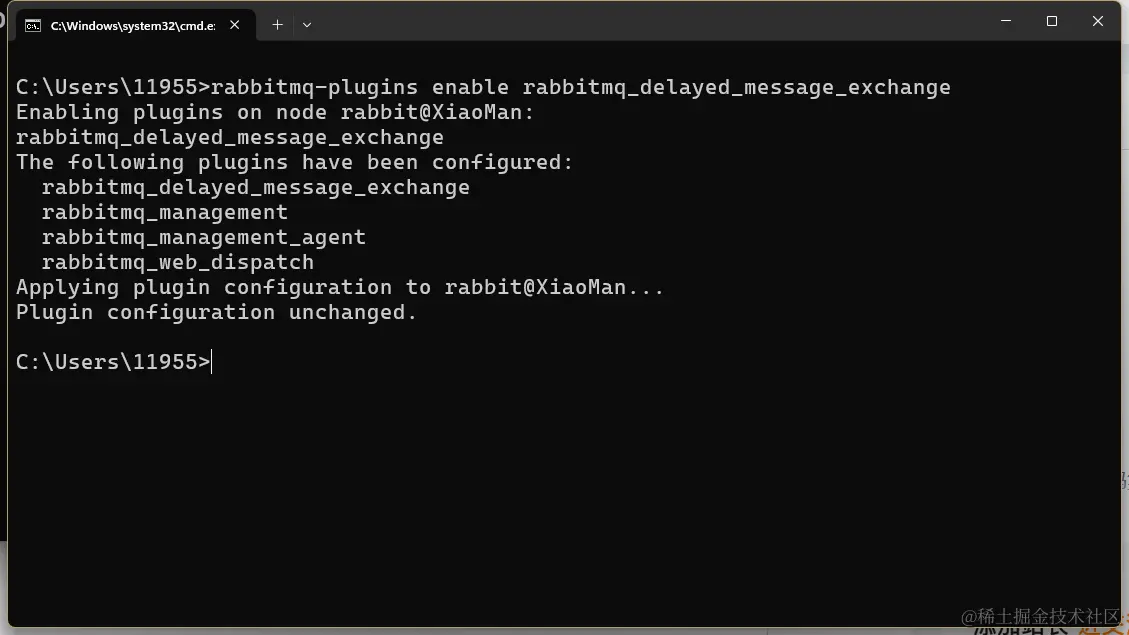Maximize the terminal window
The height and width of the screenshot is (635, 1129).
[x=1052, y=21]
